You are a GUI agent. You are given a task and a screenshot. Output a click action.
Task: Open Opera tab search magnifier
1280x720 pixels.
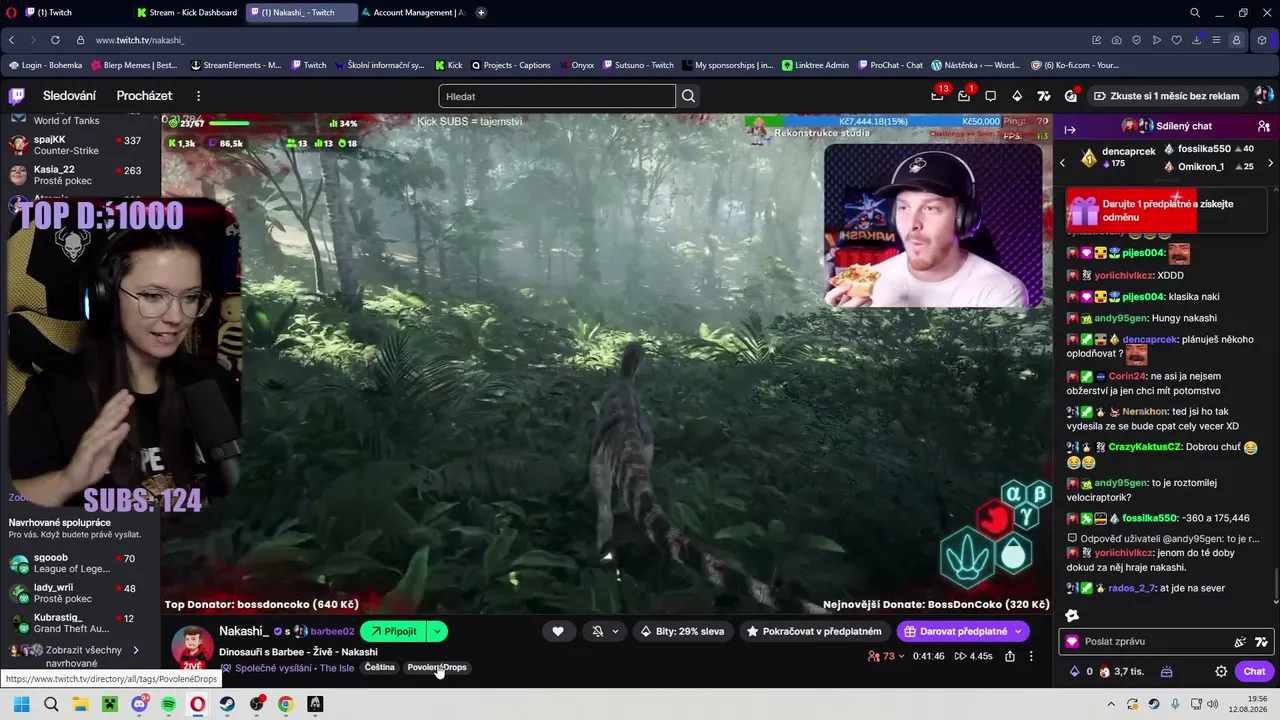pyautogui.click(x=1195, y=13)
